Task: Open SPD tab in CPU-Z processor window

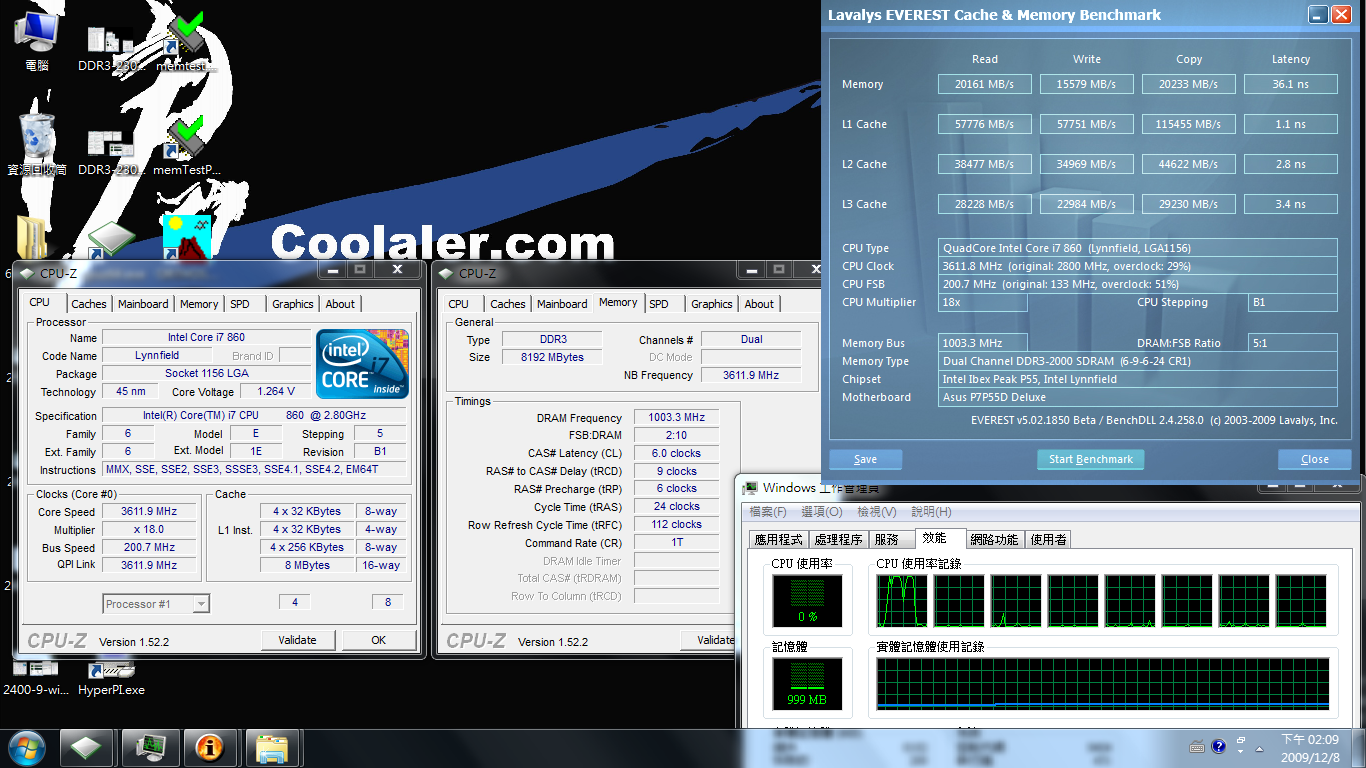Action: click(x=240, y=304)
